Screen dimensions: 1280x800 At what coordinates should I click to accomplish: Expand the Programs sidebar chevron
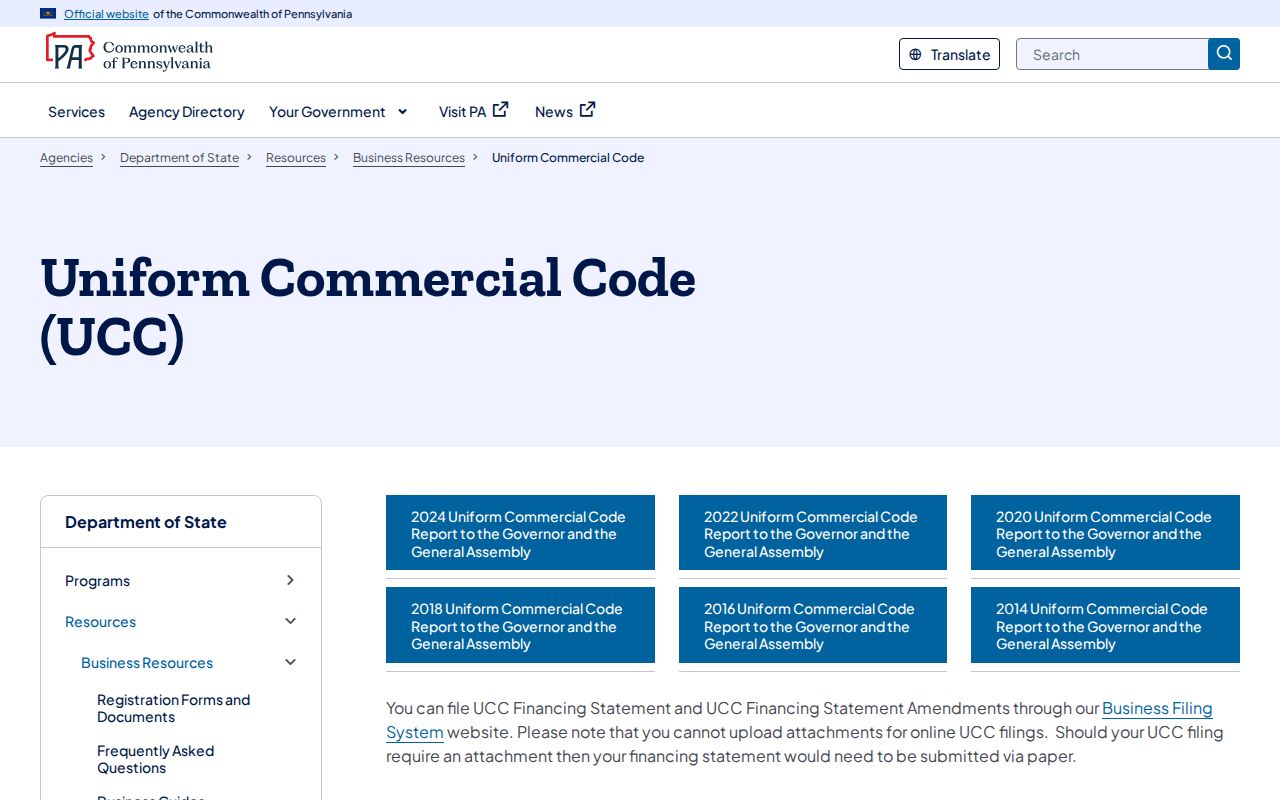(290, 580)
